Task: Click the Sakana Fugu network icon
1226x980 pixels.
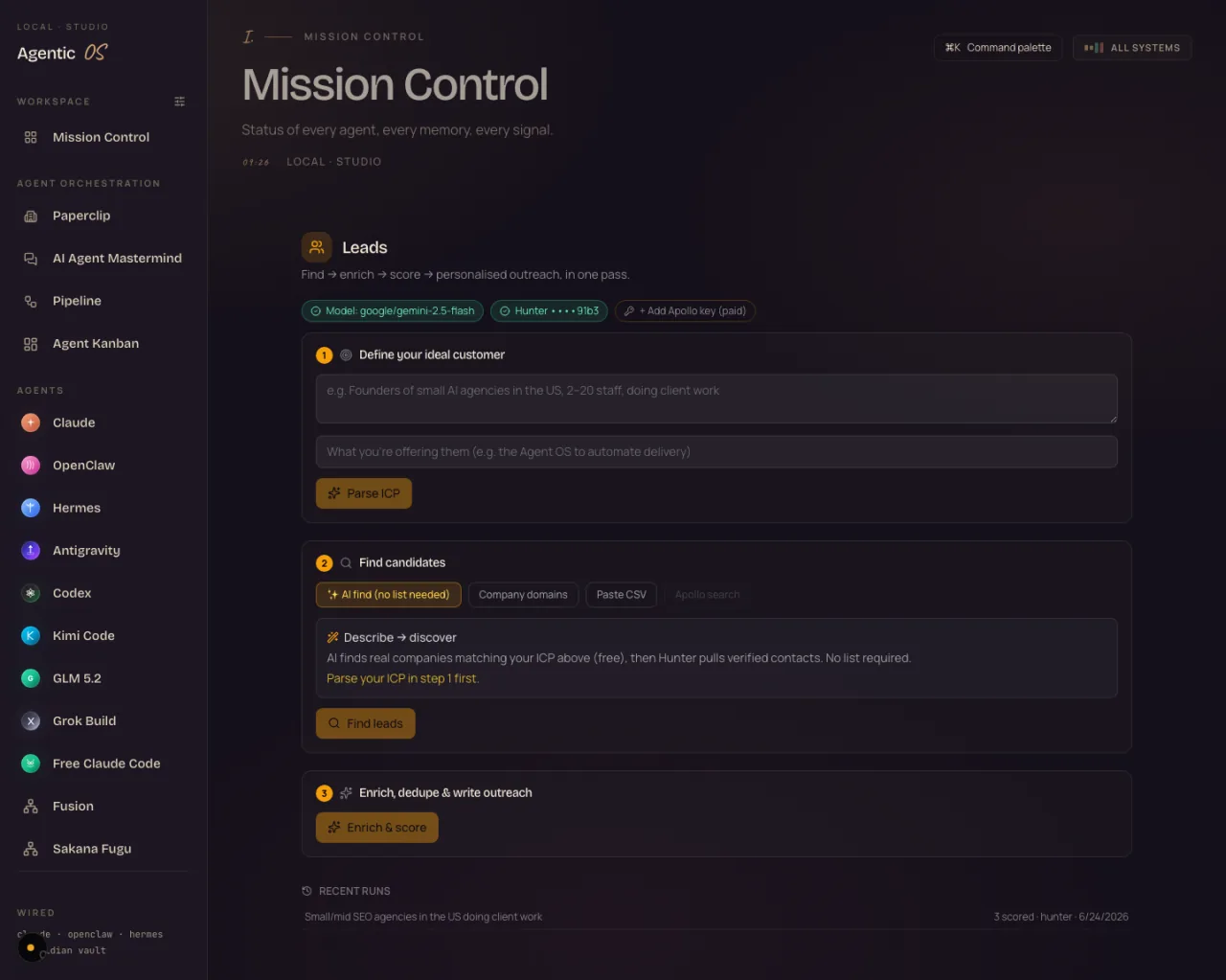Action: [x=31, y=849]
